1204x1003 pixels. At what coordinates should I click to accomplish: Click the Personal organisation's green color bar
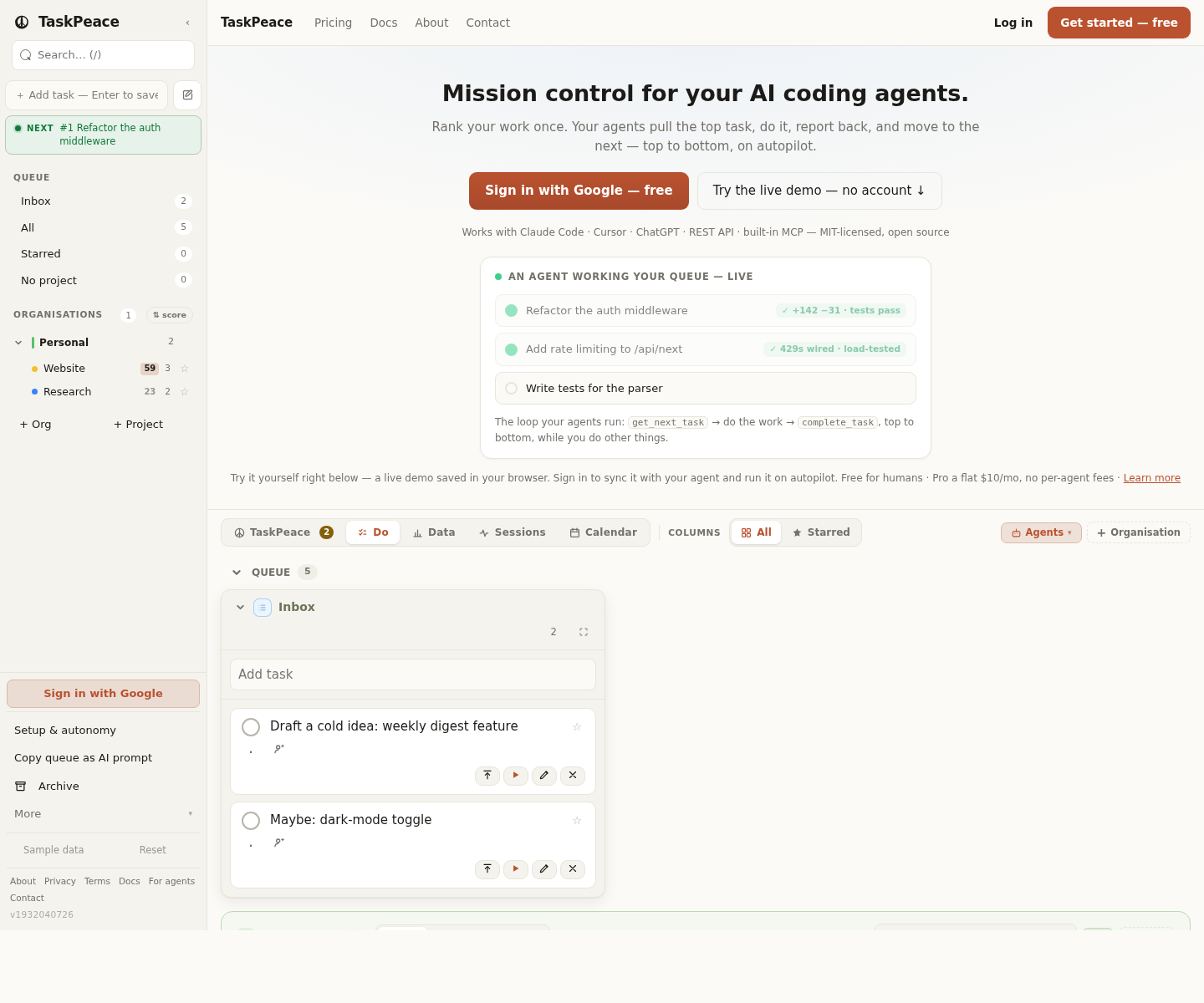tap(33, 343)
